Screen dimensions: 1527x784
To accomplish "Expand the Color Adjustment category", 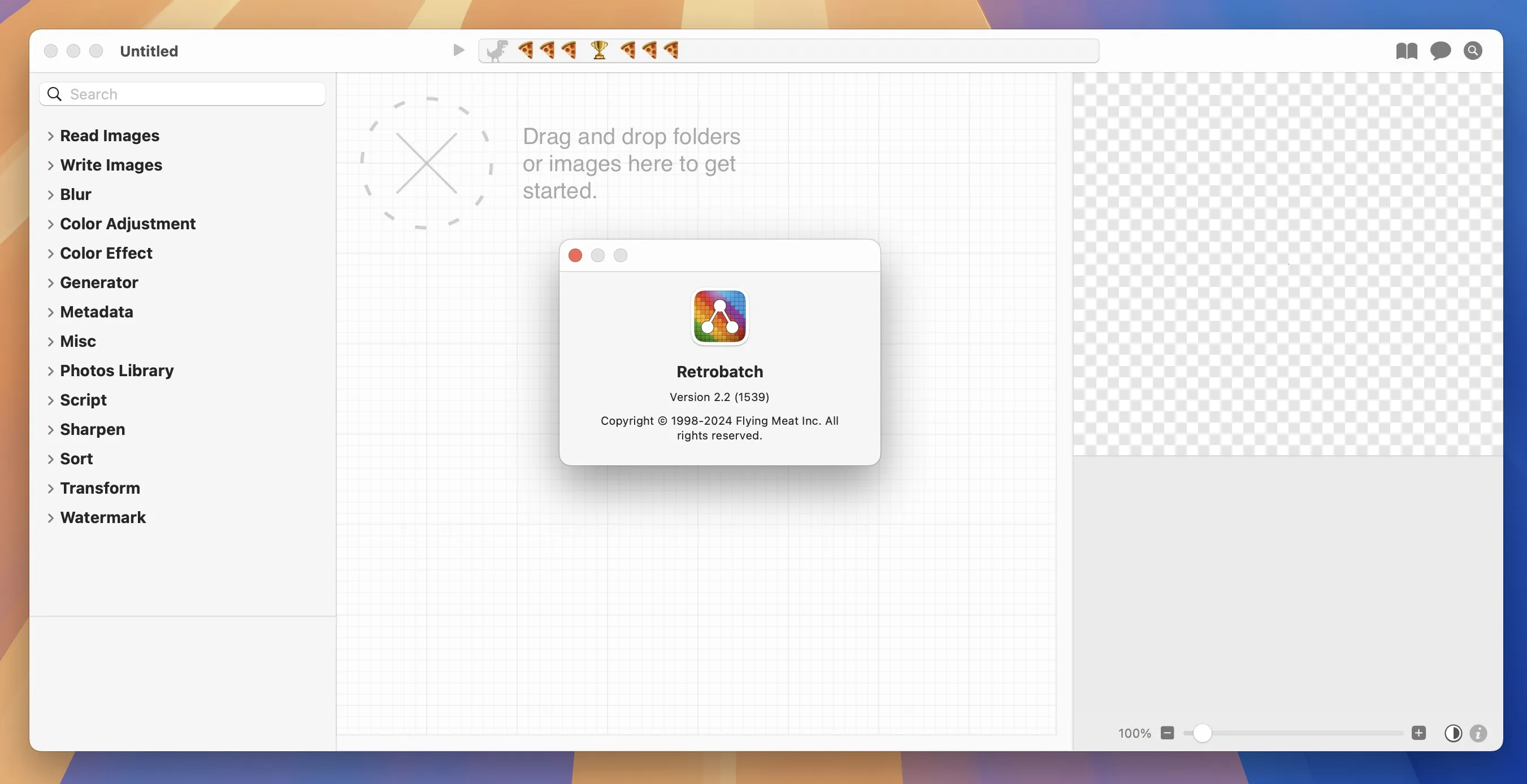I will (51, 224).
